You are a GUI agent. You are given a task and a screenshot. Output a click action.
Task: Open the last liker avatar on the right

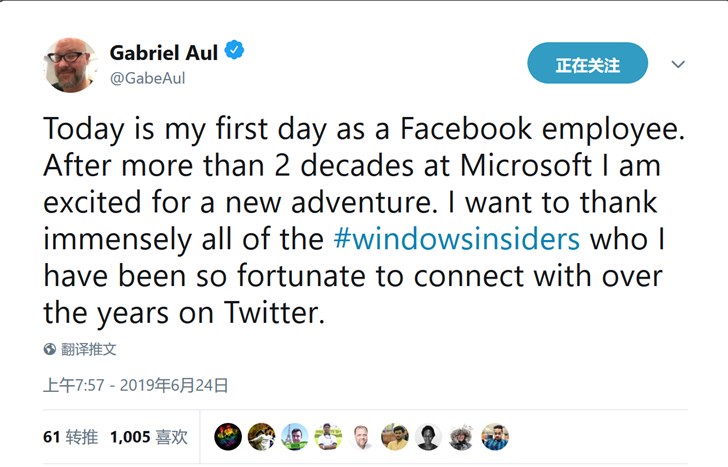[x=496, y=437]
